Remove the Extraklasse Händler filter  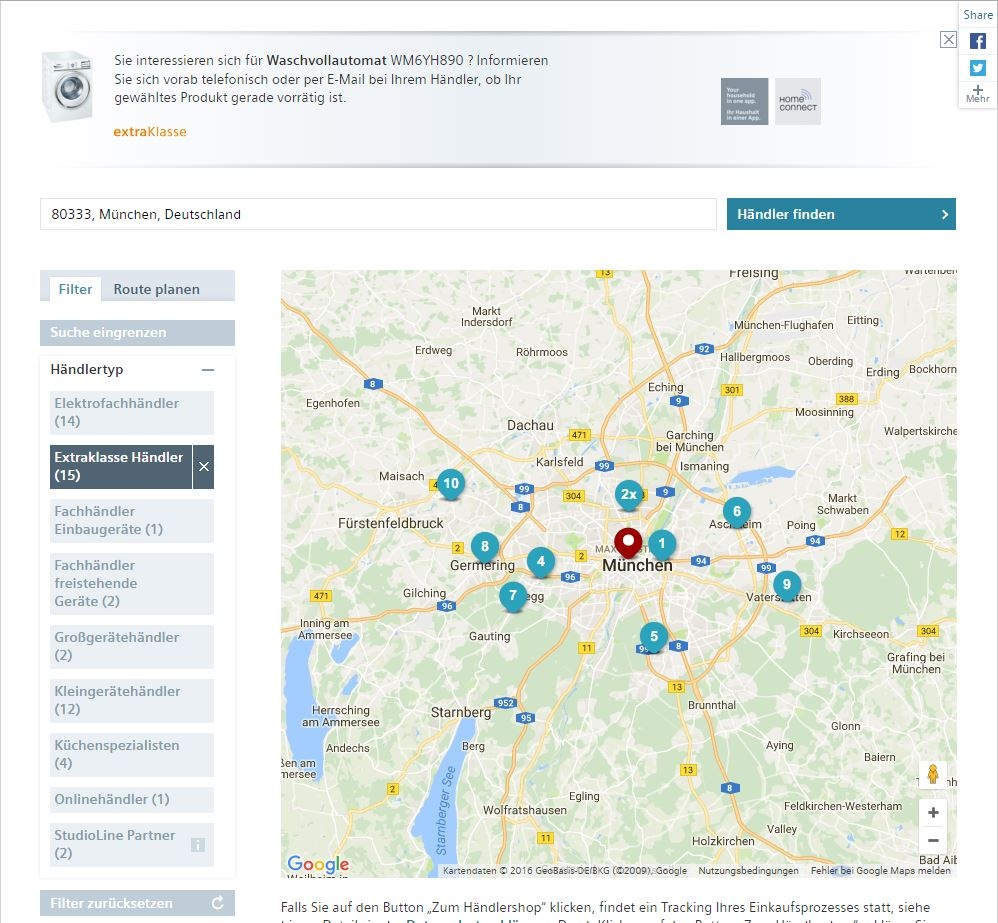pos(204,467)
